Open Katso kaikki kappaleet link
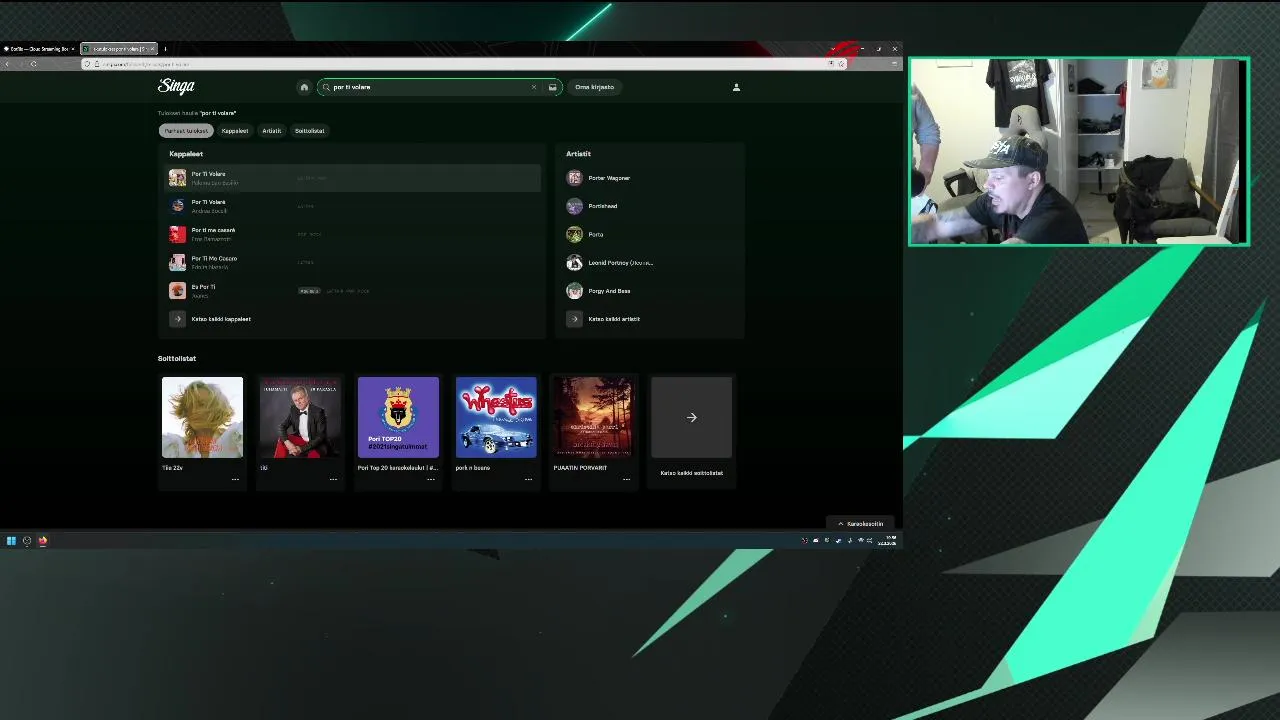This screenshot has width=1280, height=720. (221, 319)
